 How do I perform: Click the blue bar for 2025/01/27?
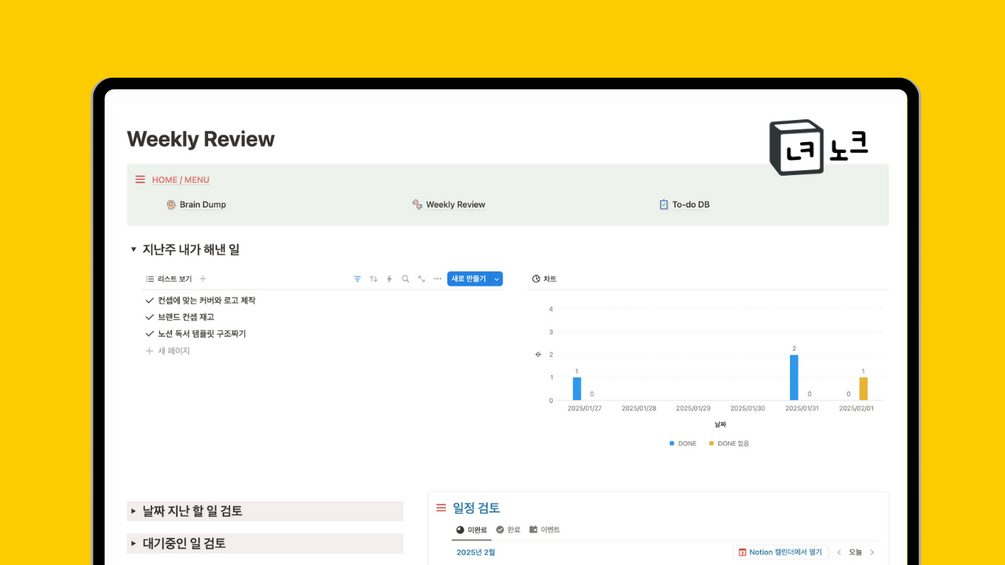pos(577,389)
